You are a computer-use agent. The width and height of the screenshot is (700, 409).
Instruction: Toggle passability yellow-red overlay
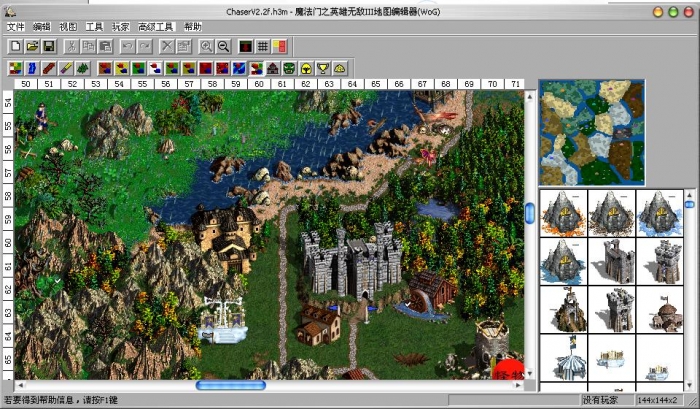pos(279,46)
